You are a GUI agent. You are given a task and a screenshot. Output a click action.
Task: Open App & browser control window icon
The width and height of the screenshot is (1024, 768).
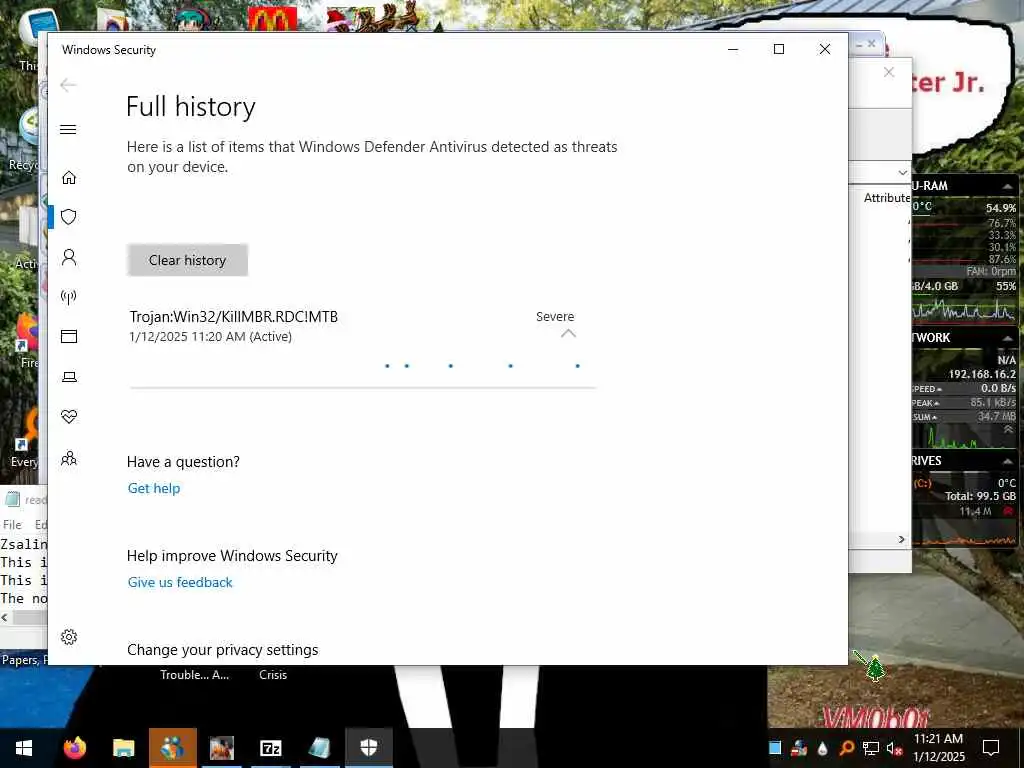click(x=69, y=336)
